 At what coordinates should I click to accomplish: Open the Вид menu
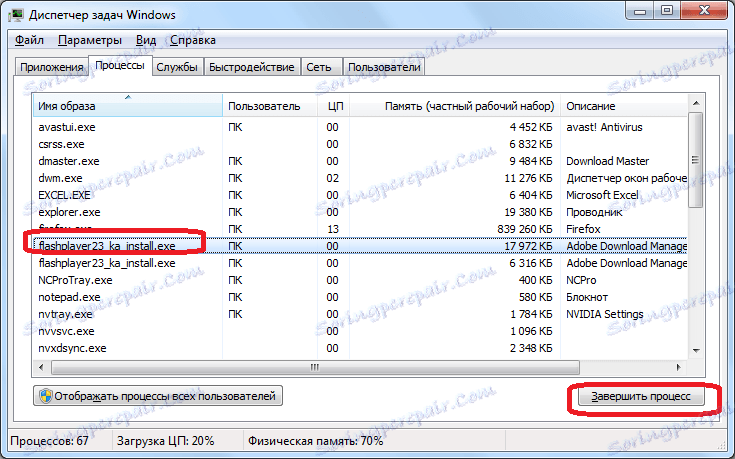tap(146, 40)
